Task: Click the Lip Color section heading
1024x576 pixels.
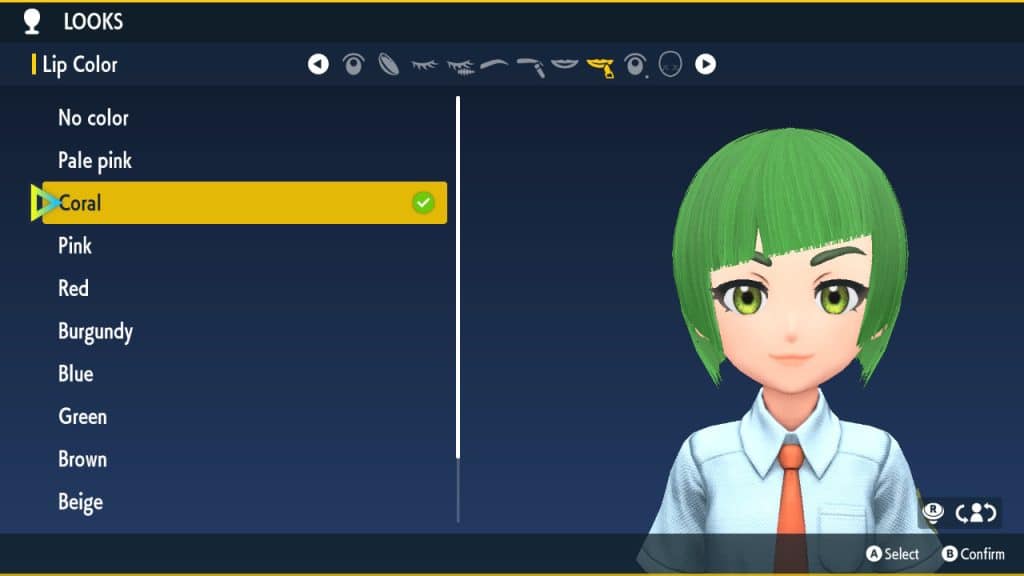Action: tap(80, 65)
